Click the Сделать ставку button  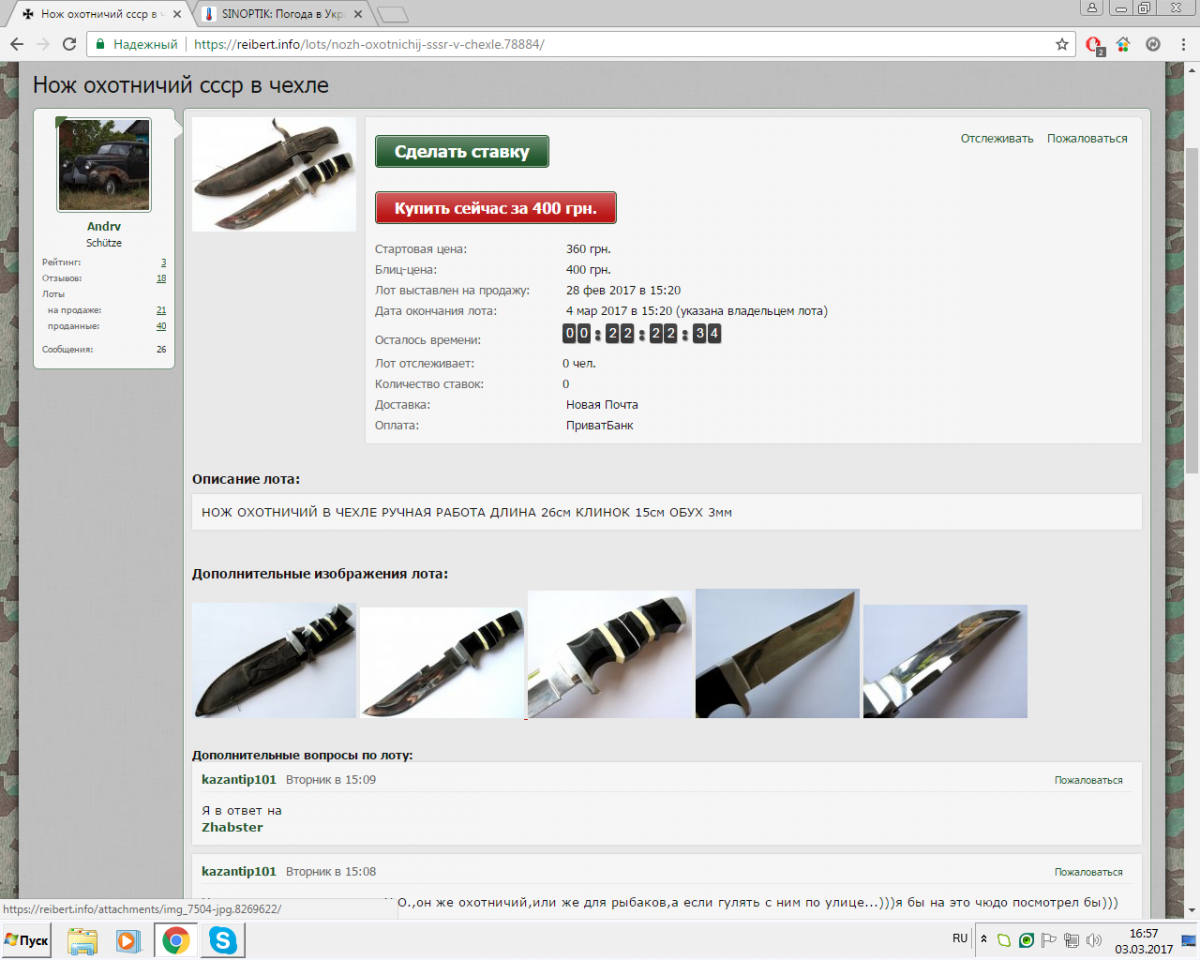[x=462, y=152]
